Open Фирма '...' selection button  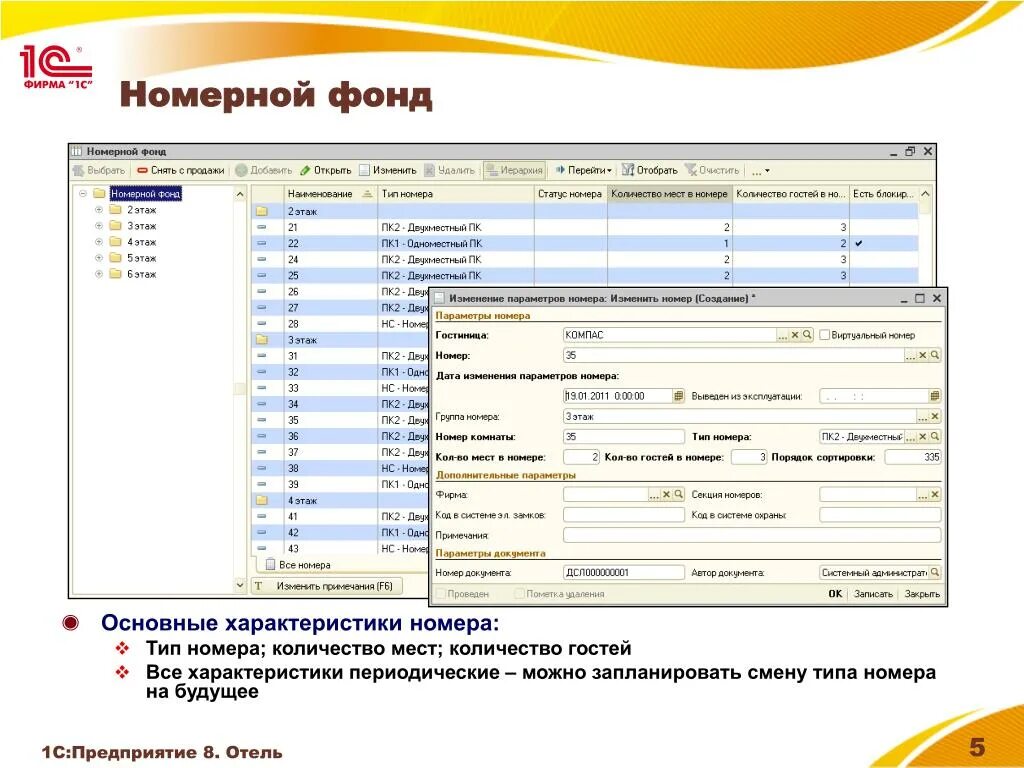654,495
